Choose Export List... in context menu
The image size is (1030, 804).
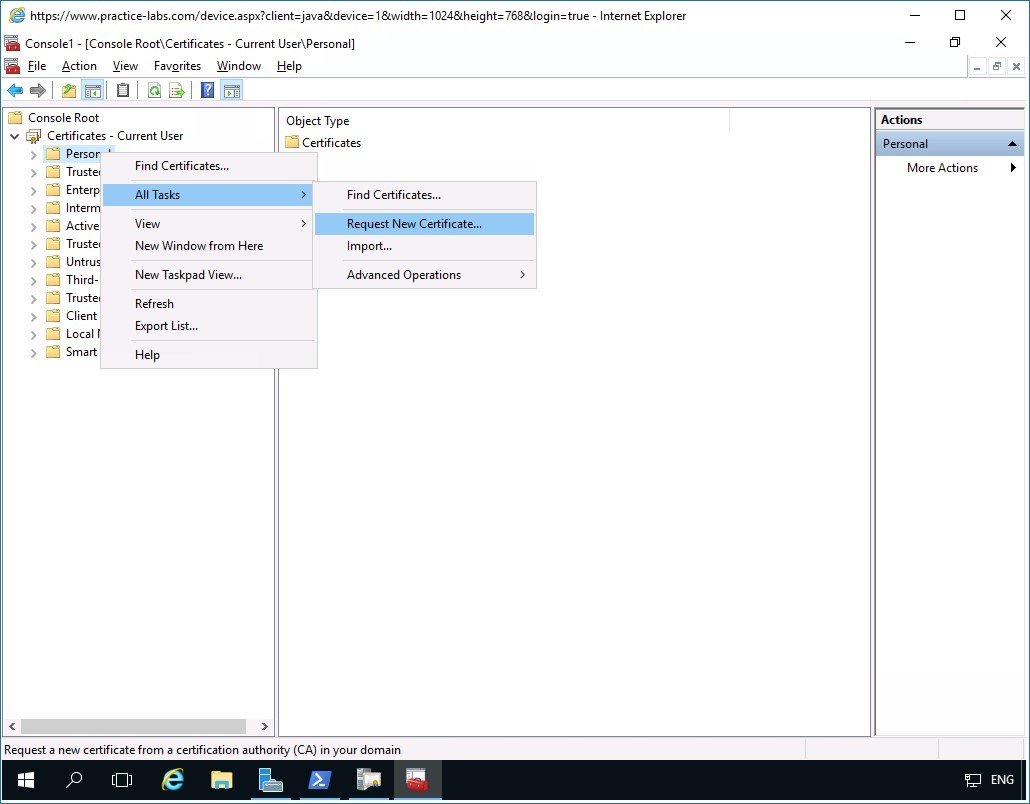point(208,326)
